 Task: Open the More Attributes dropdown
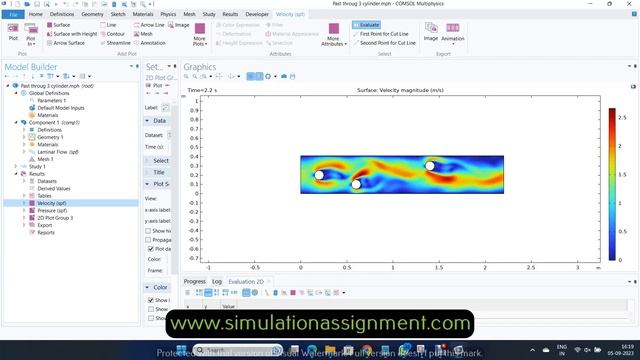click(x=333, y=34)
